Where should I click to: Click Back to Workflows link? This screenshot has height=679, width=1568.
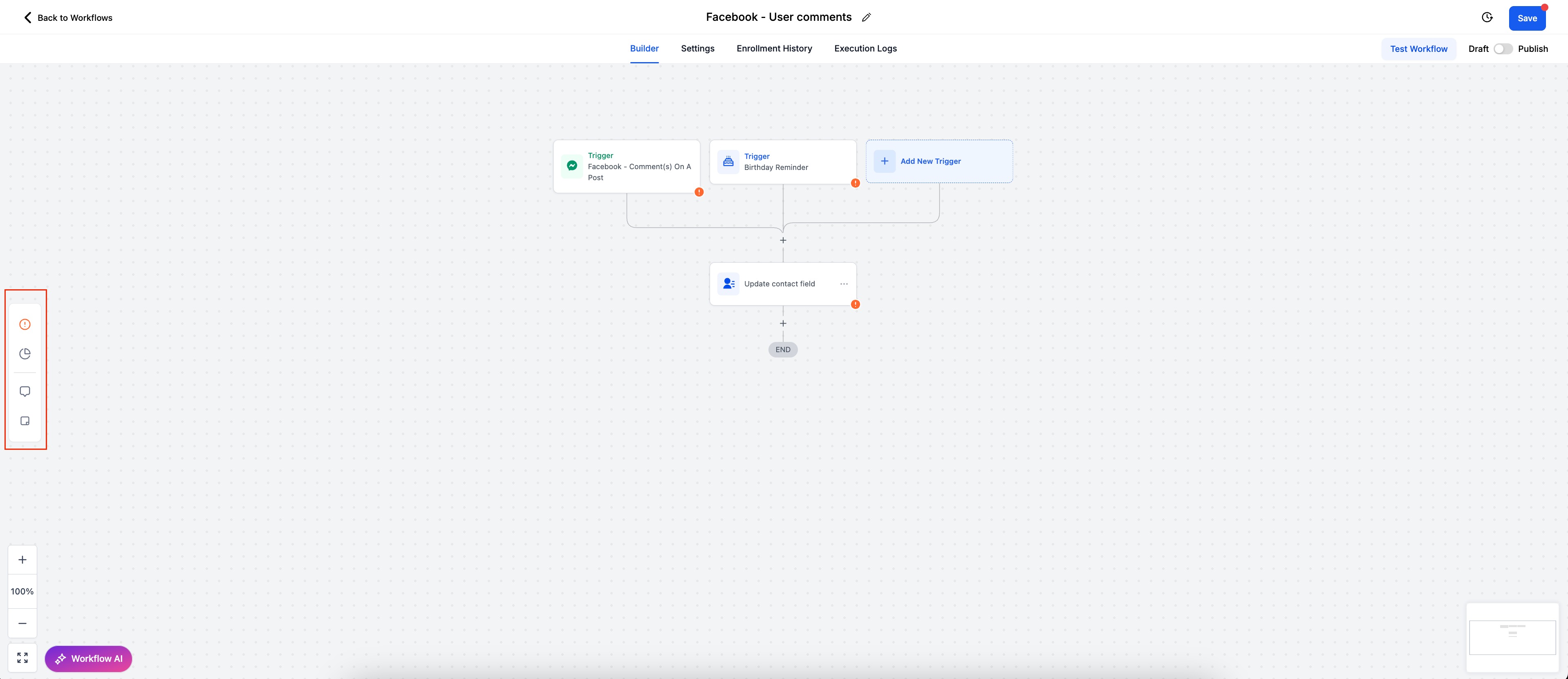pos(67,18)
